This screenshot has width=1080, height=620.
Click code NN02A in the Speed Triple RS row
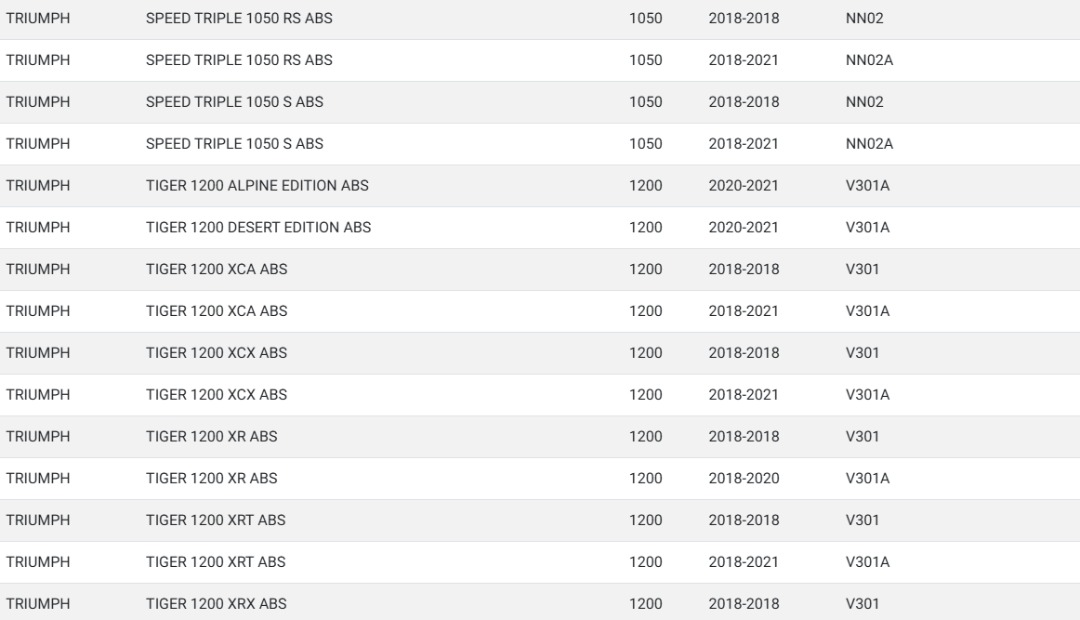[x=869, y=61]
